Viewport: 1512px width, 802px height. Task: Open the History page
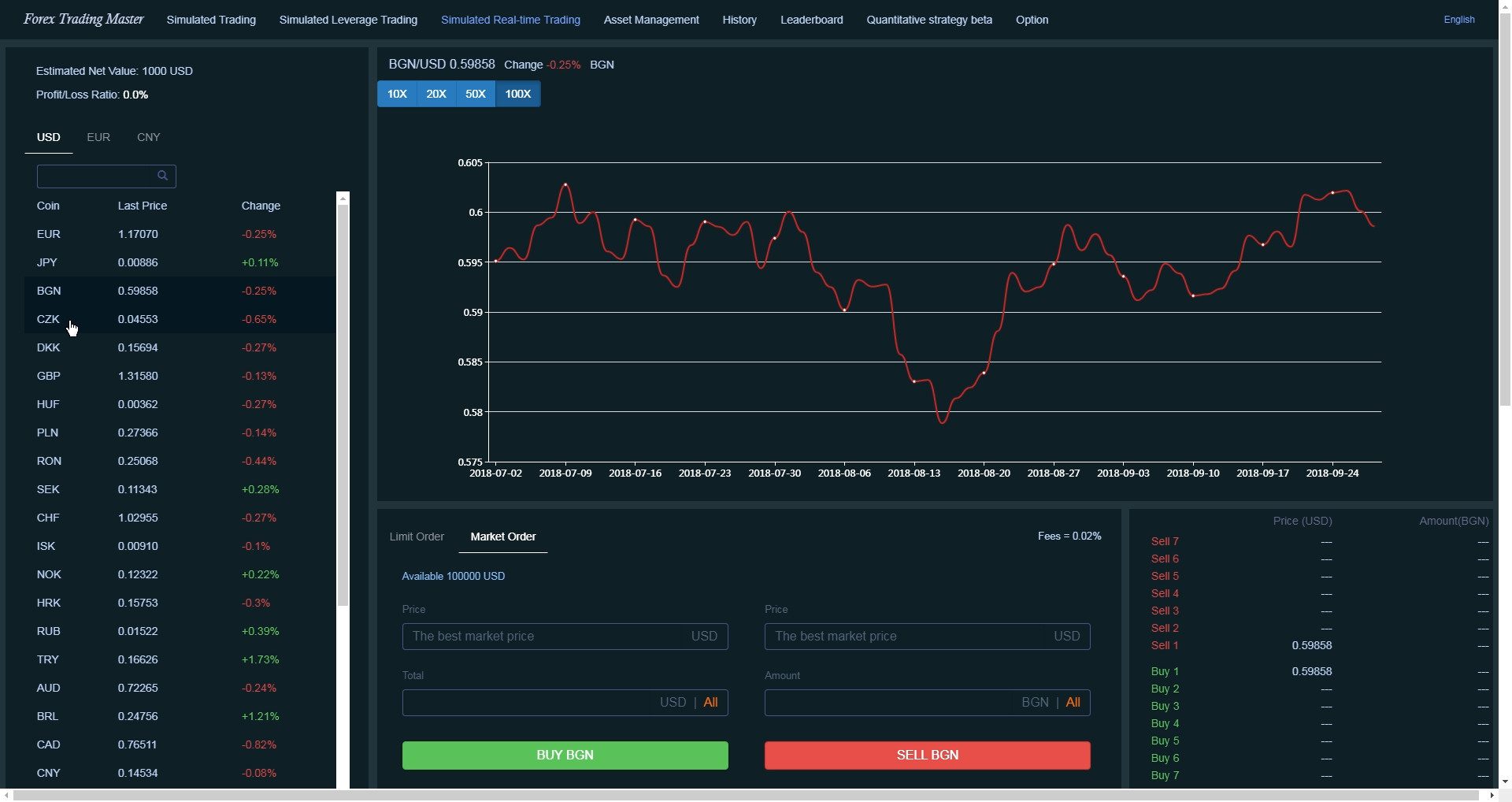(739, 20)
